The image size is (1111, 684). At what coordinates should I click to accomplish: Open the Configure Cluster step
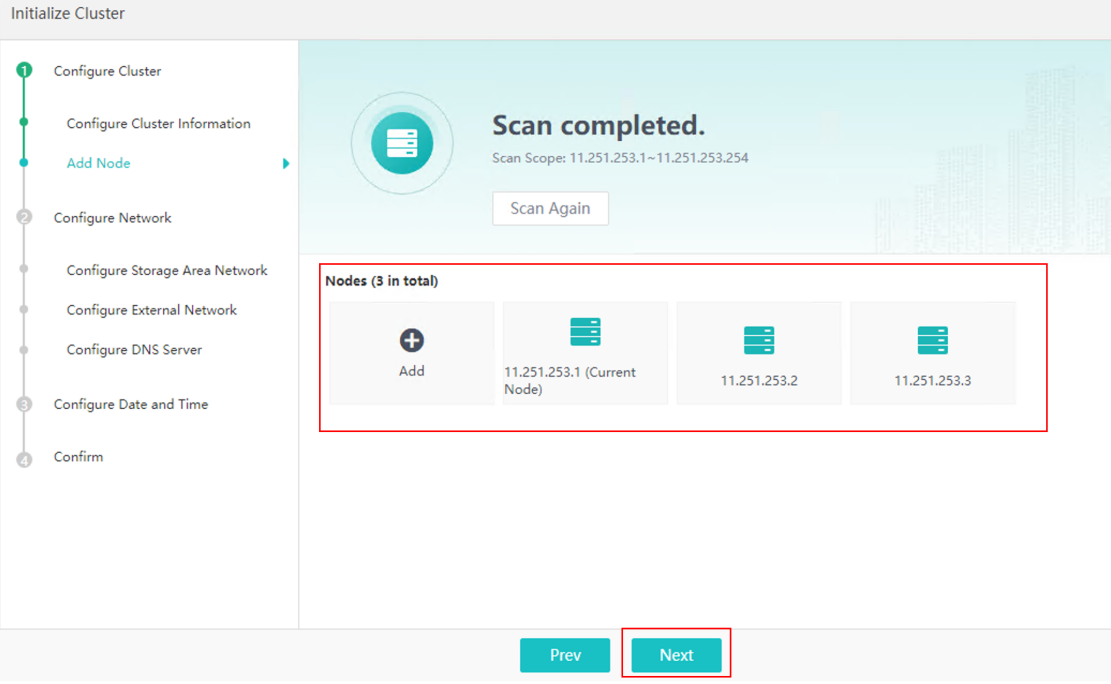coord(108,71)
